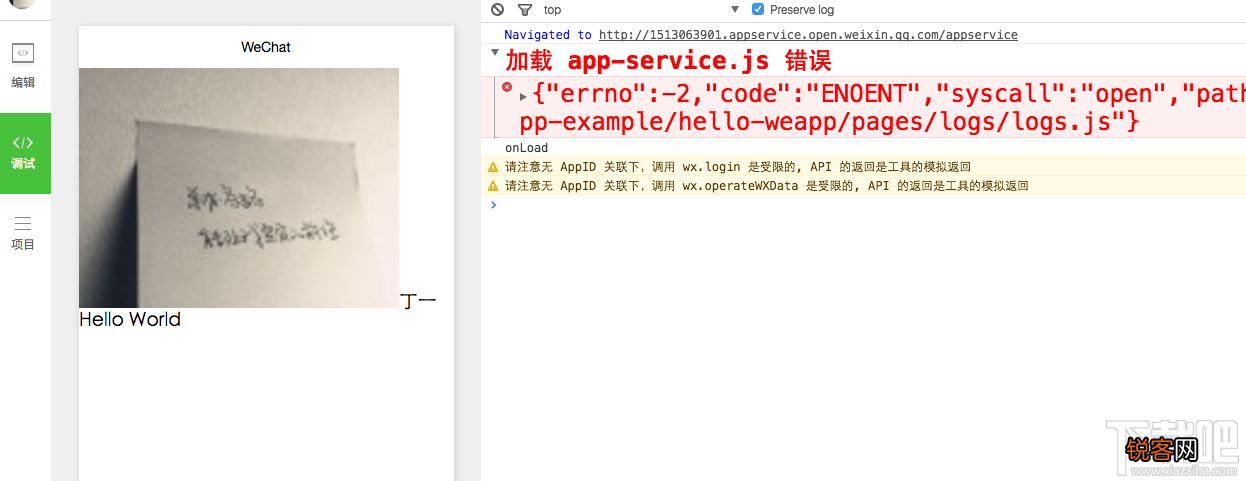Select the logs.js path error text
Viewport: 1246px width, 481px height.
click(829, 122)
